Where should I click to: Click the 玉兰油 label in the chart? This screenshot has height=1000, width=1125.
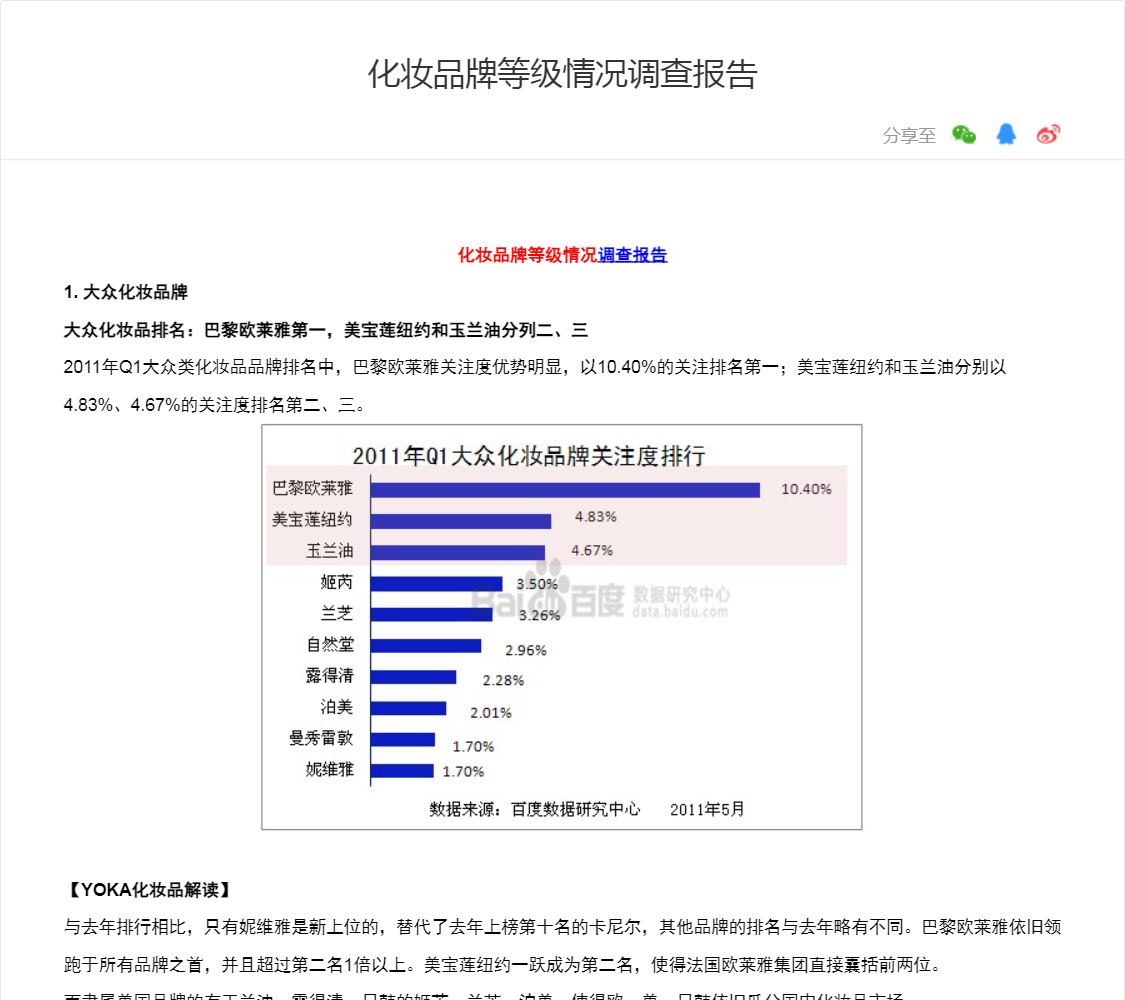coord(330,551)
